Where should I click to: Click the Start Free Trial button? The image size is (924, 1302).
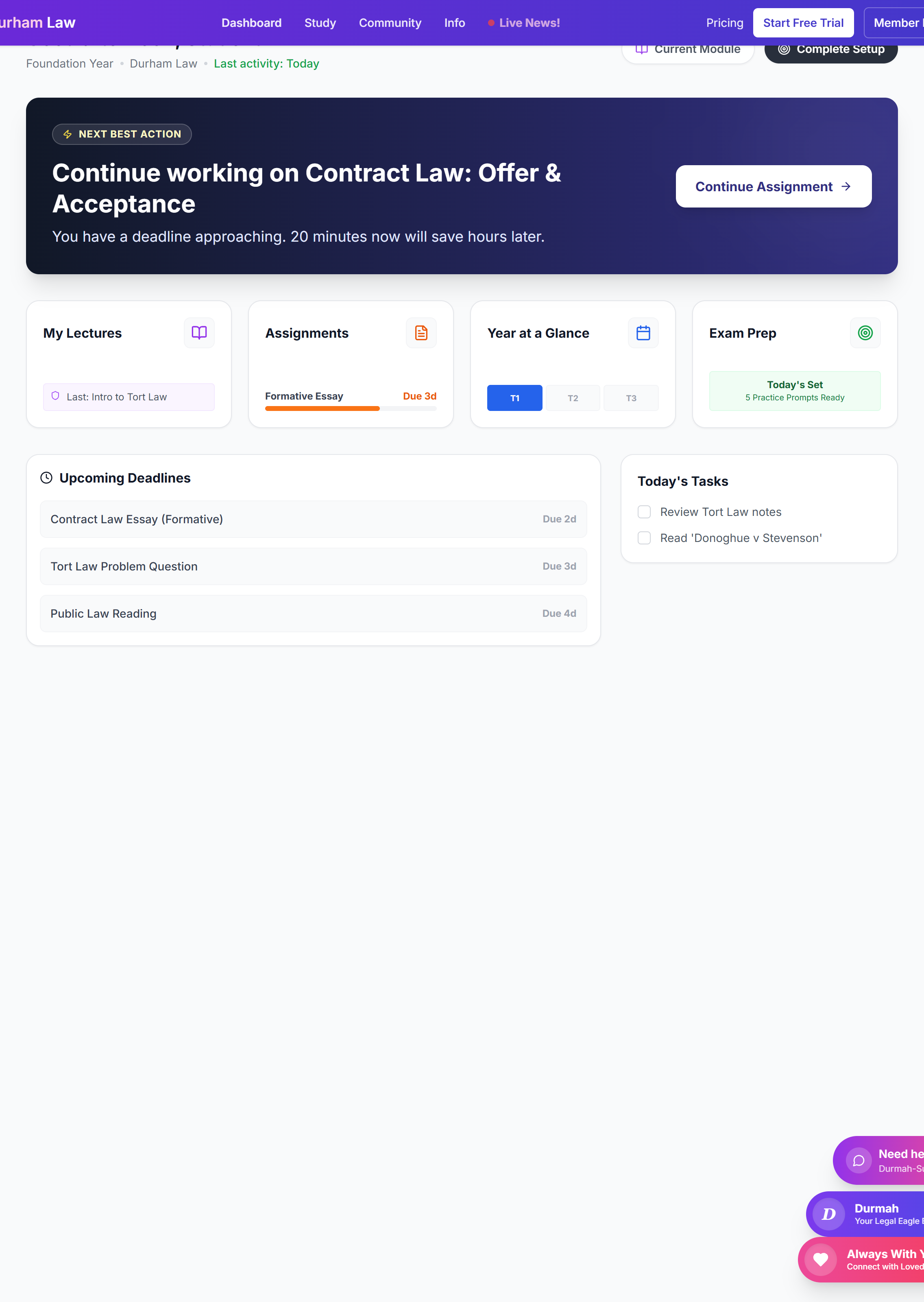coord(803,23)
